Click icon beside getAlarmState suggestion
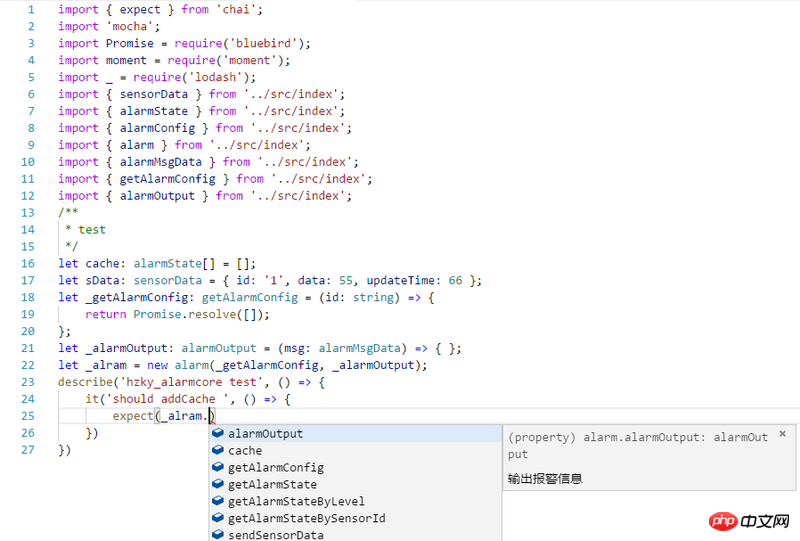 [x=218, y=483]
